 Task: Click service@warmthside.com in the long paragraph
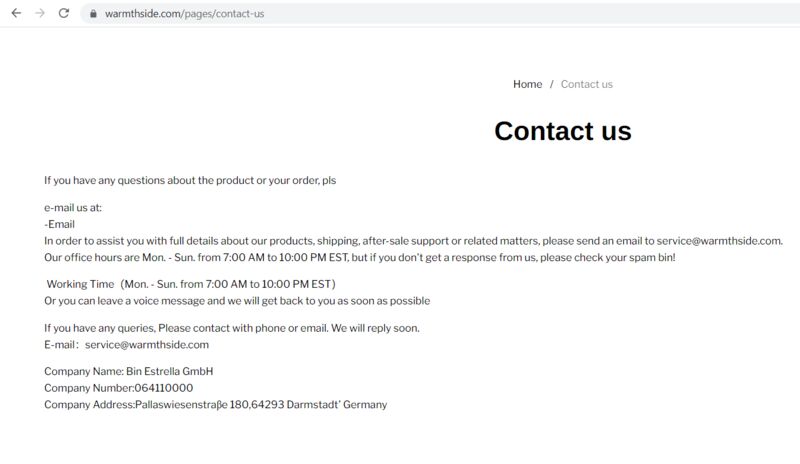click(x=719, y=241)
